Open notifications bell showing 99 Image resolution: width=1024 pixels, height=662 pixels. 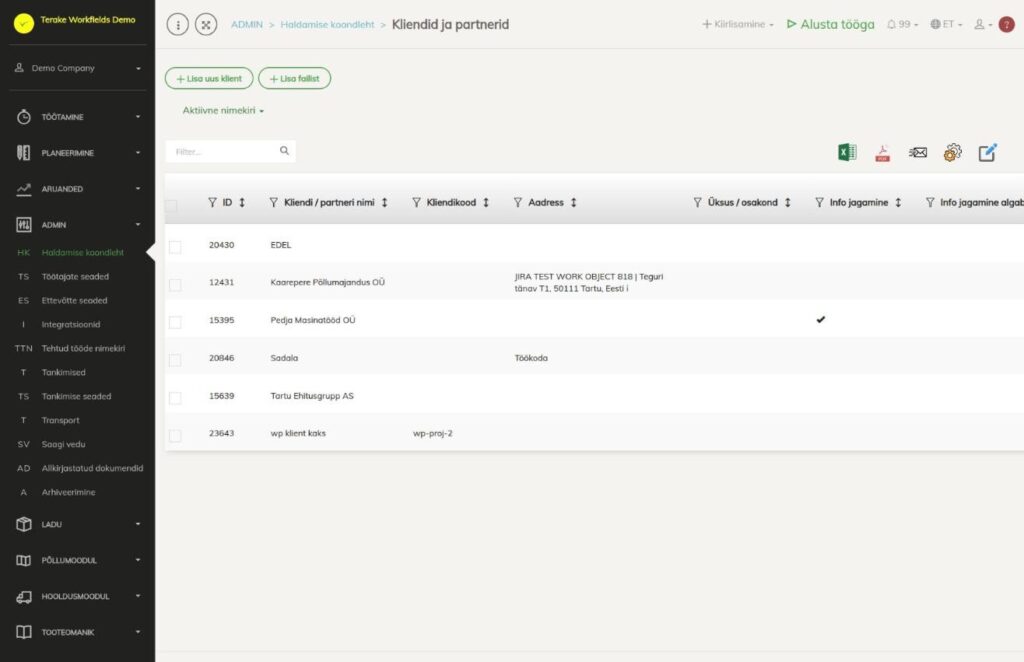pos(902,24)
